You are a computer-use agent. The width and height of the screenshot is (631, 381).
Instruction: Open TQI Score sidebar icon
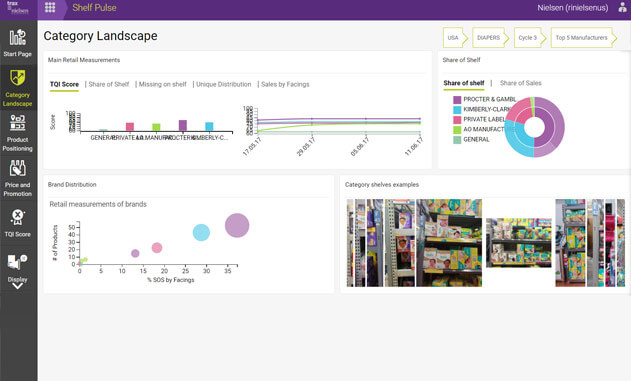tap(17, 217)
